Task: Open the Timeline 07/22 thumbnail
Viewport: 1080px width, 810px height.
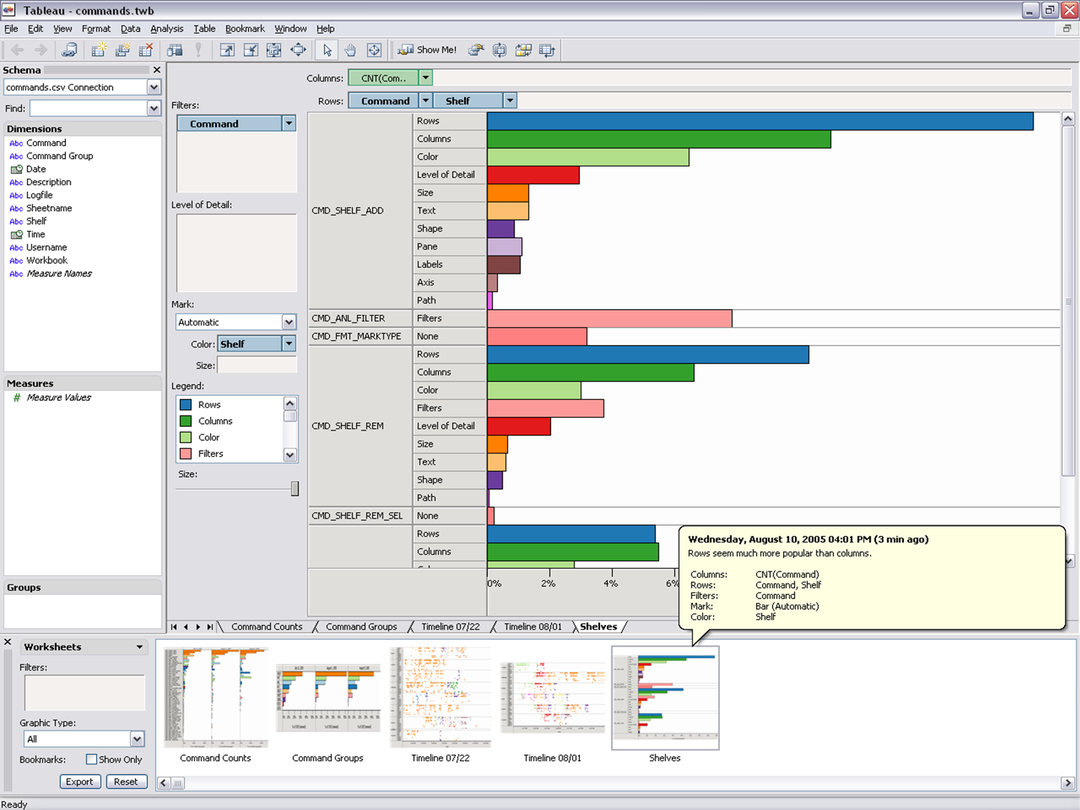Action: 441,697
